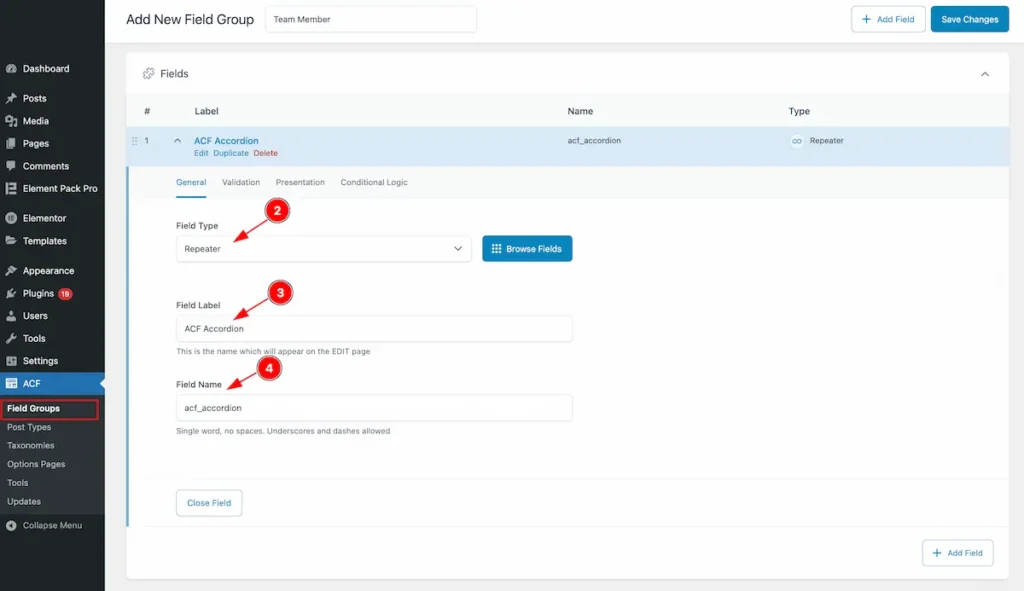Image resolution: width=1024 pixels, height=591 pixels.
Task: Switch to the Presentation tab
Action: 300,183
